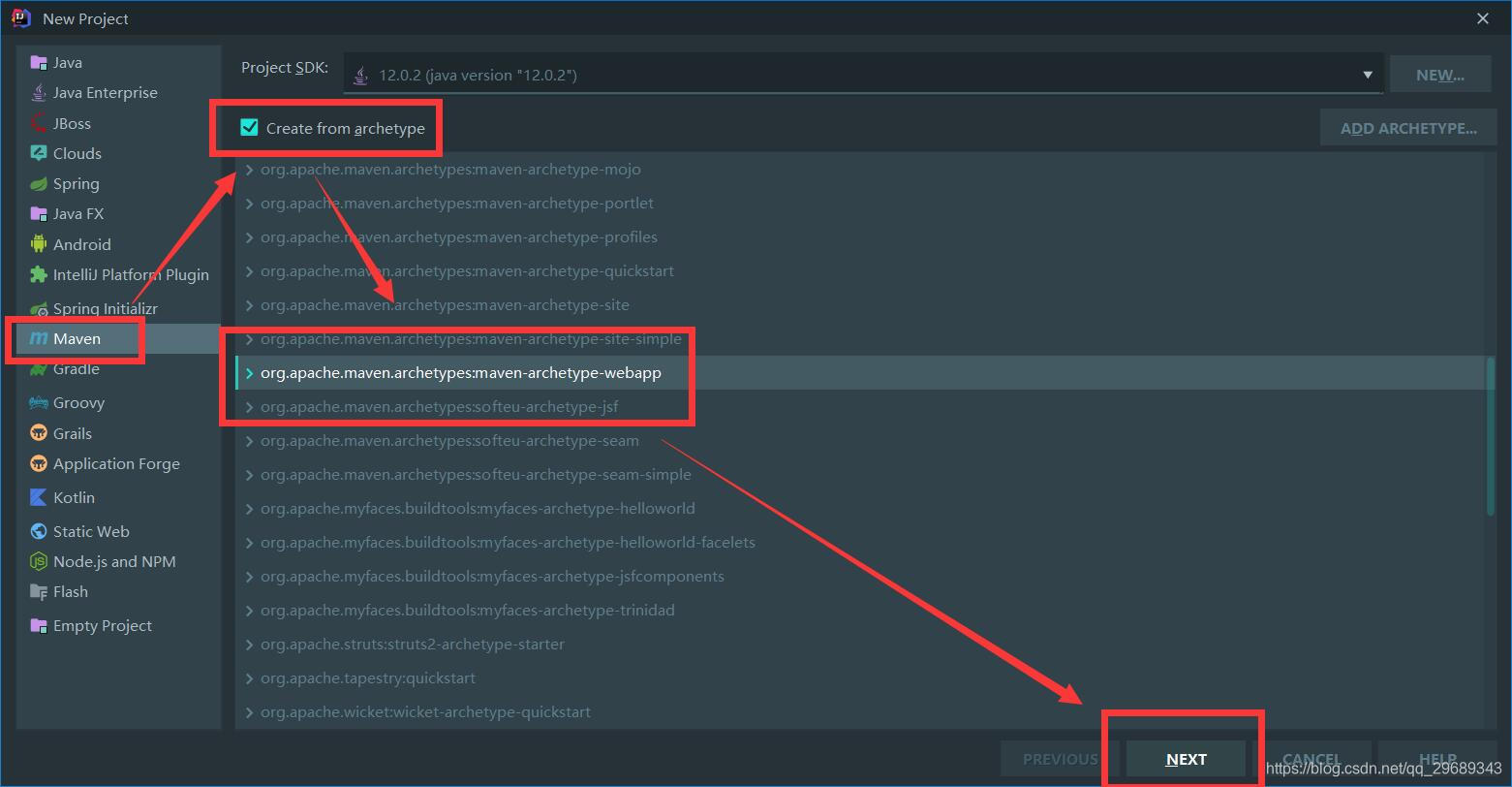Click the Static Web globe icon

pos(39,531)
